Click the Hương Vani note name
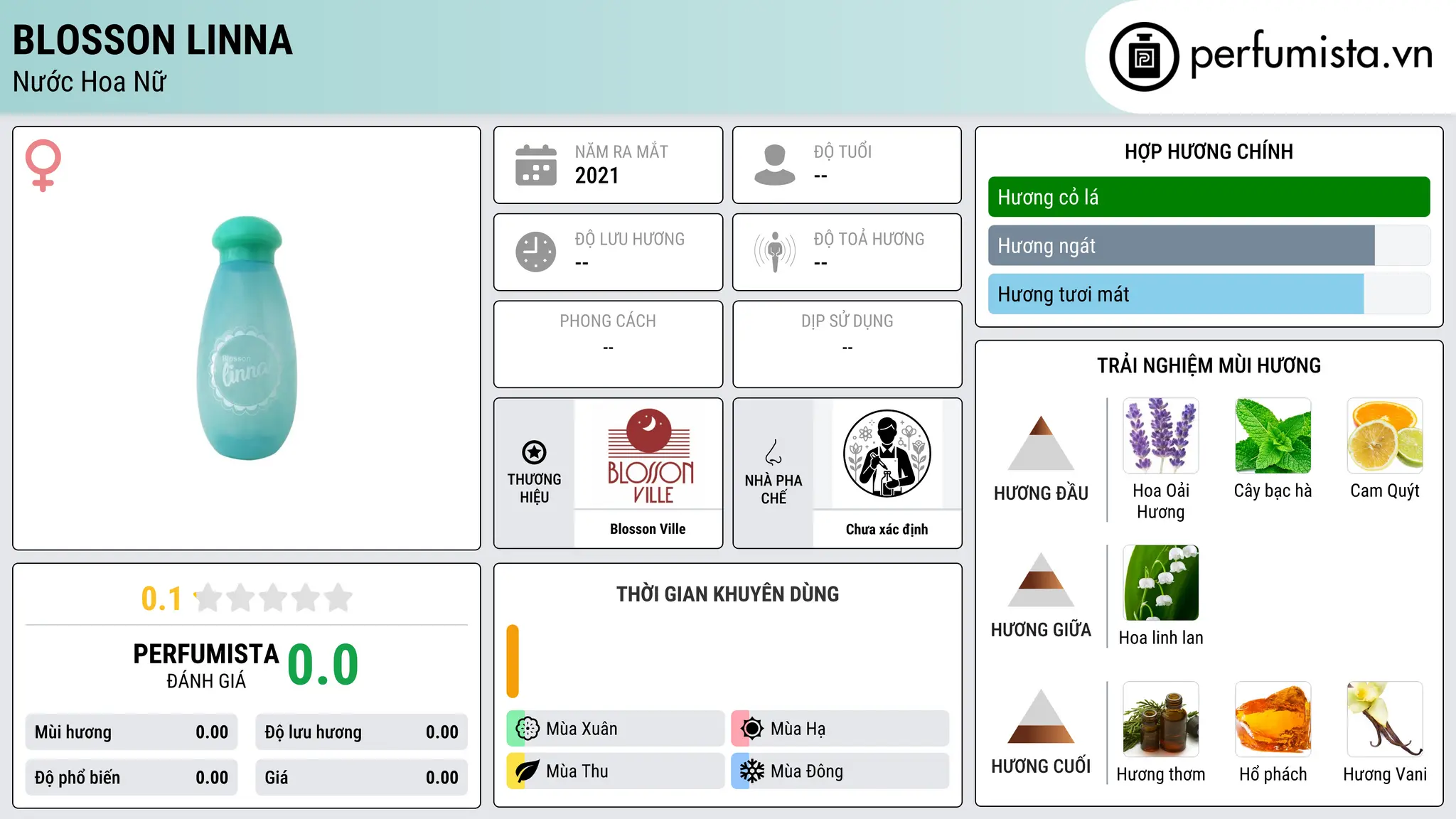1456x819 pixels. click(1385, 774)
